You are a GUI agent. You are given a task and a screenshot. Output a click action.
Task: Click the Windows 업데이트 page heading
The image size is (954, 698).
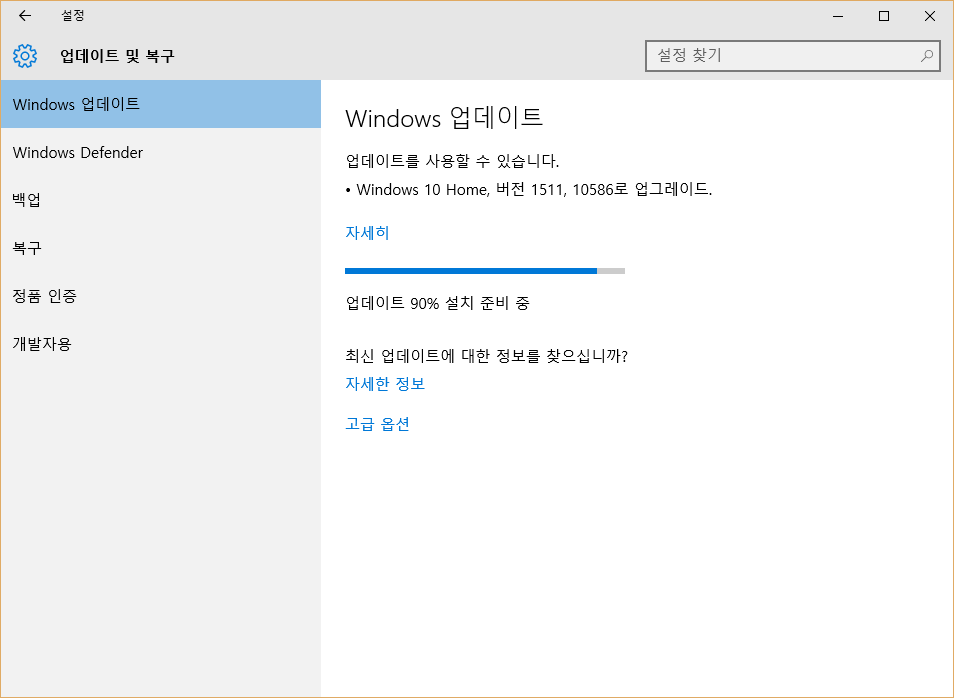coord(444,117)
